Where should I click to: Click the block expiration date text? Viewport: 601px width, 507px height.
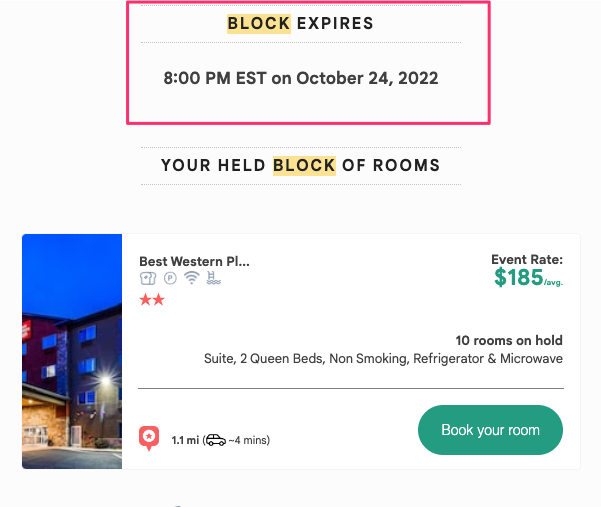[x=301, y=78]
